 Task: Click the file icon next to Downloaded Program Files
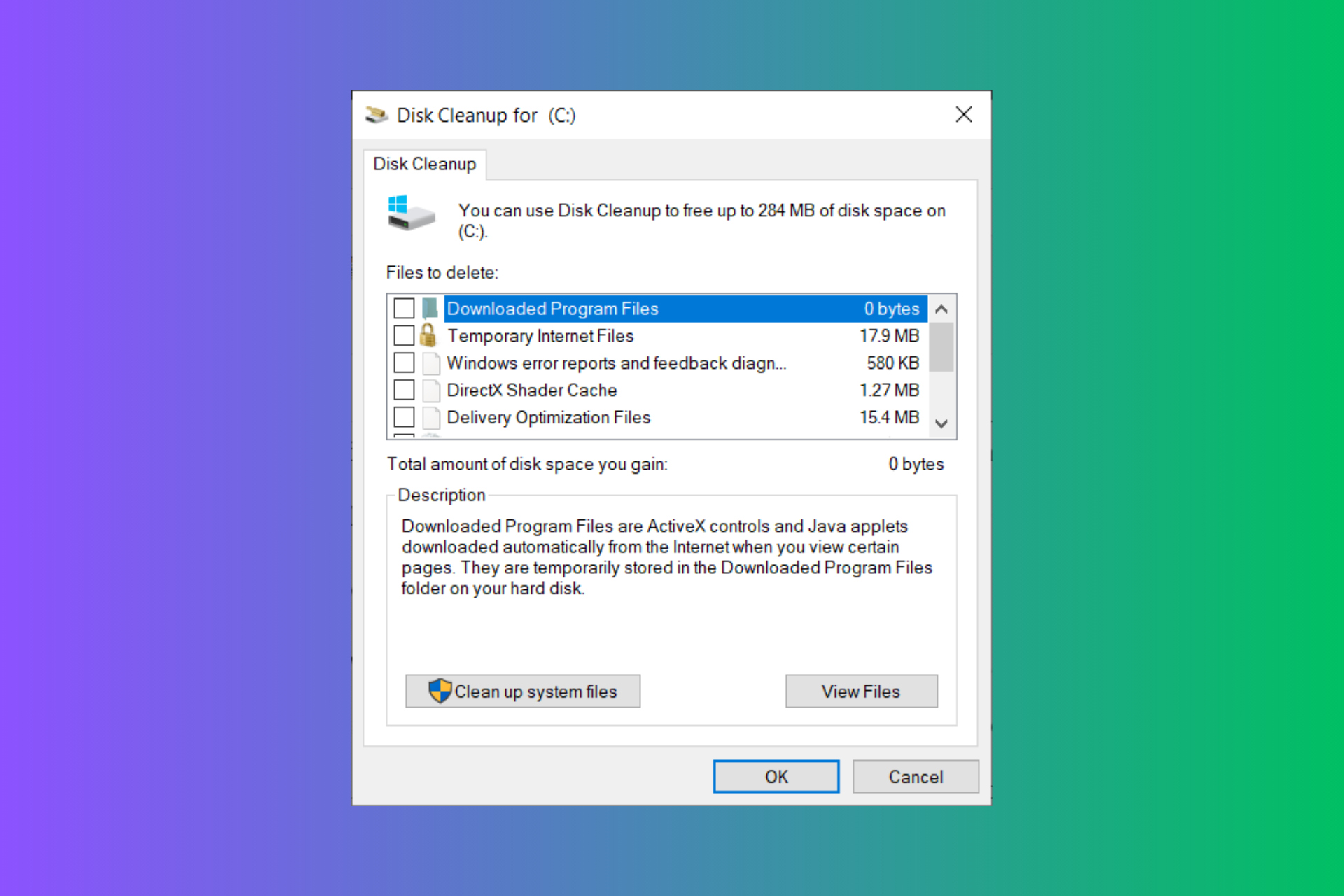click(428, 308)
